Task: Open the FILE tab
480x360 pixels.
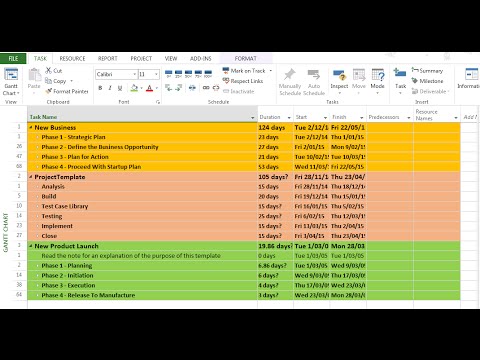Action: [13, 59]
